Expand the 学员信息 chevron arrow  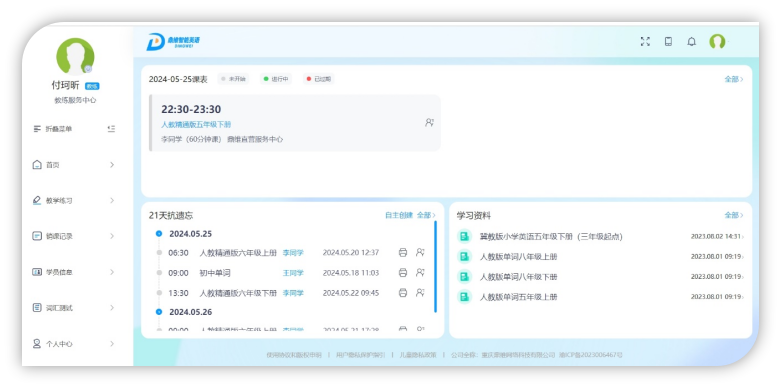(x=112, y=272)
